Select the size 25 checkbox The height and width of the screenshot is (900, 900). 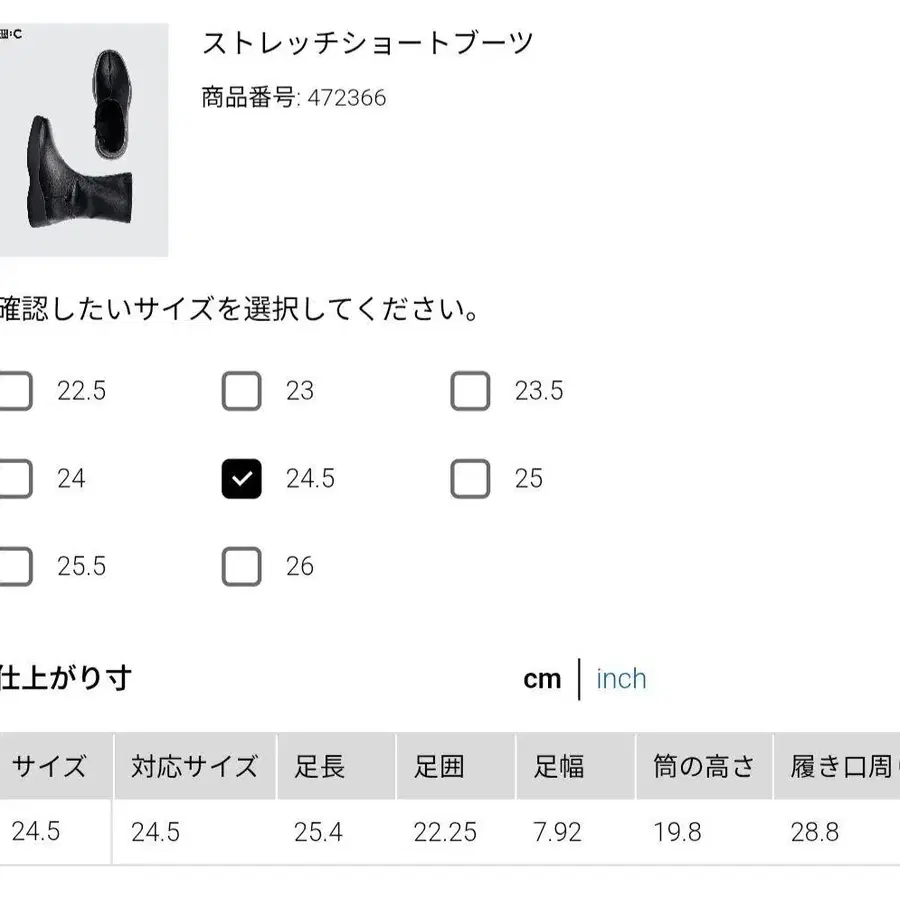click(x=470, y=479)
